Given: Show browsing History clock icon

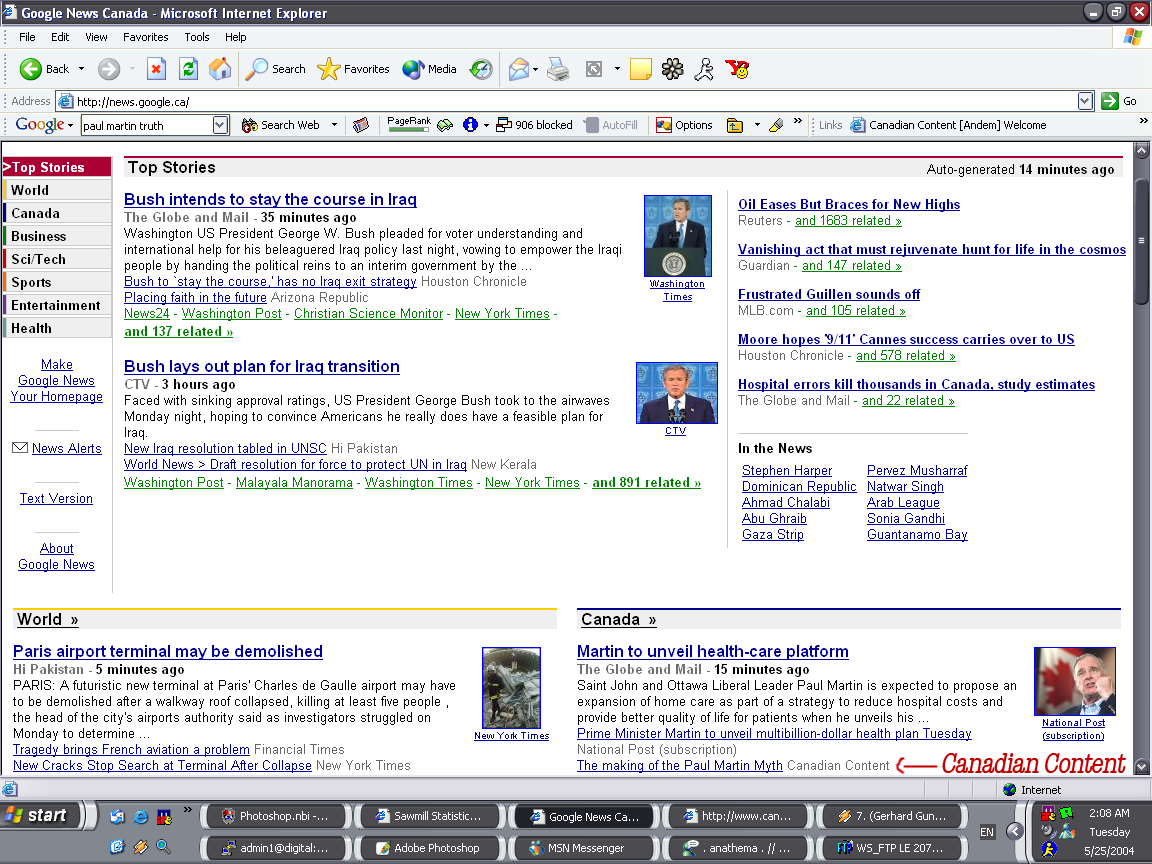Looking at the screenshot, I should click(481, 69).
